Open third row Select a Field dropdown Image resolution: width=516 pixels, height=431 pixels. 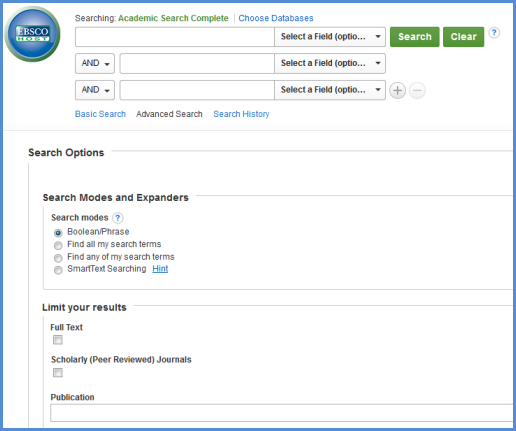[x=330, y=90]
